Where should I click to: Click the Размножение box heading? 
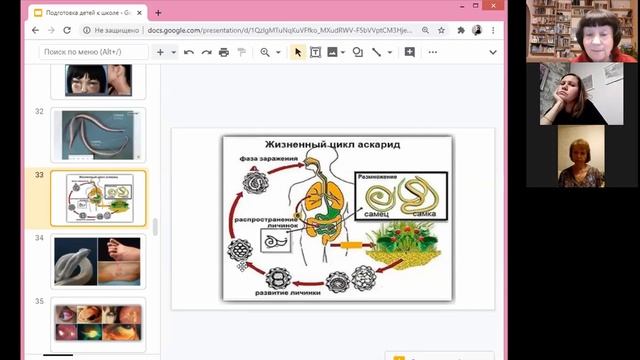coord(377,177)
